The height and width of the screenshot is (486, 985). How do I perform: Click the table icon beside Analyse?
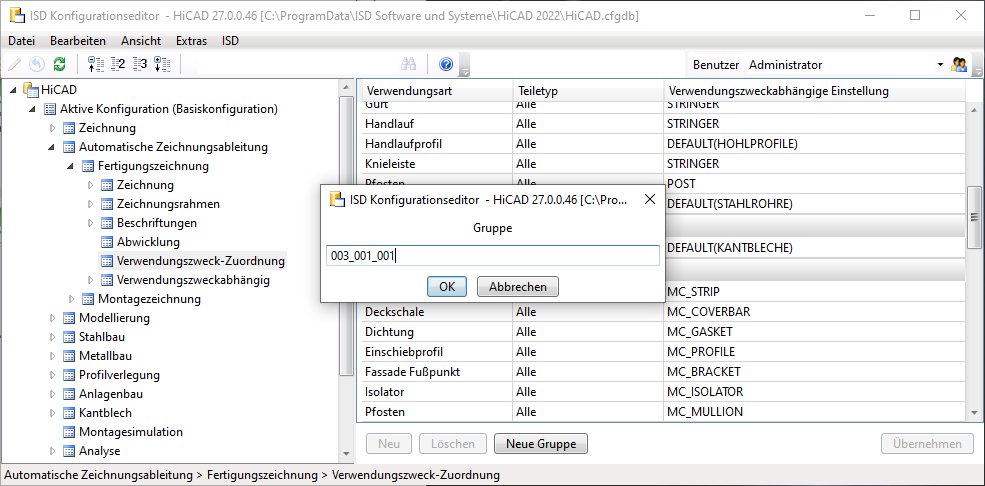[x=69, y=451]
